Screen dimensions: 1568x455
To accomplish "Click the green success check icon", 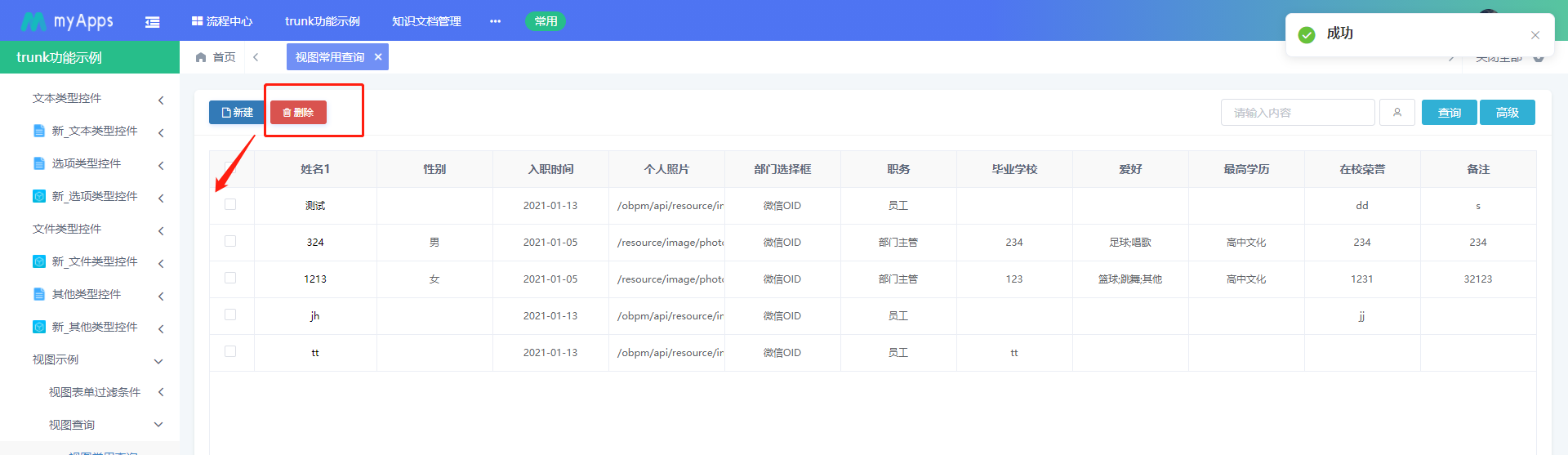I will (1307, 35).
